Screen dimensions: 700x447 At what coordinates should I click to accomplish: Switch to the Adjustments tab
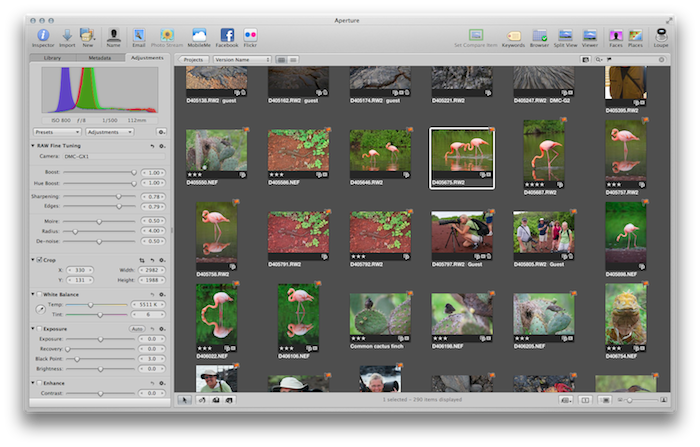[x=147, y=58]
